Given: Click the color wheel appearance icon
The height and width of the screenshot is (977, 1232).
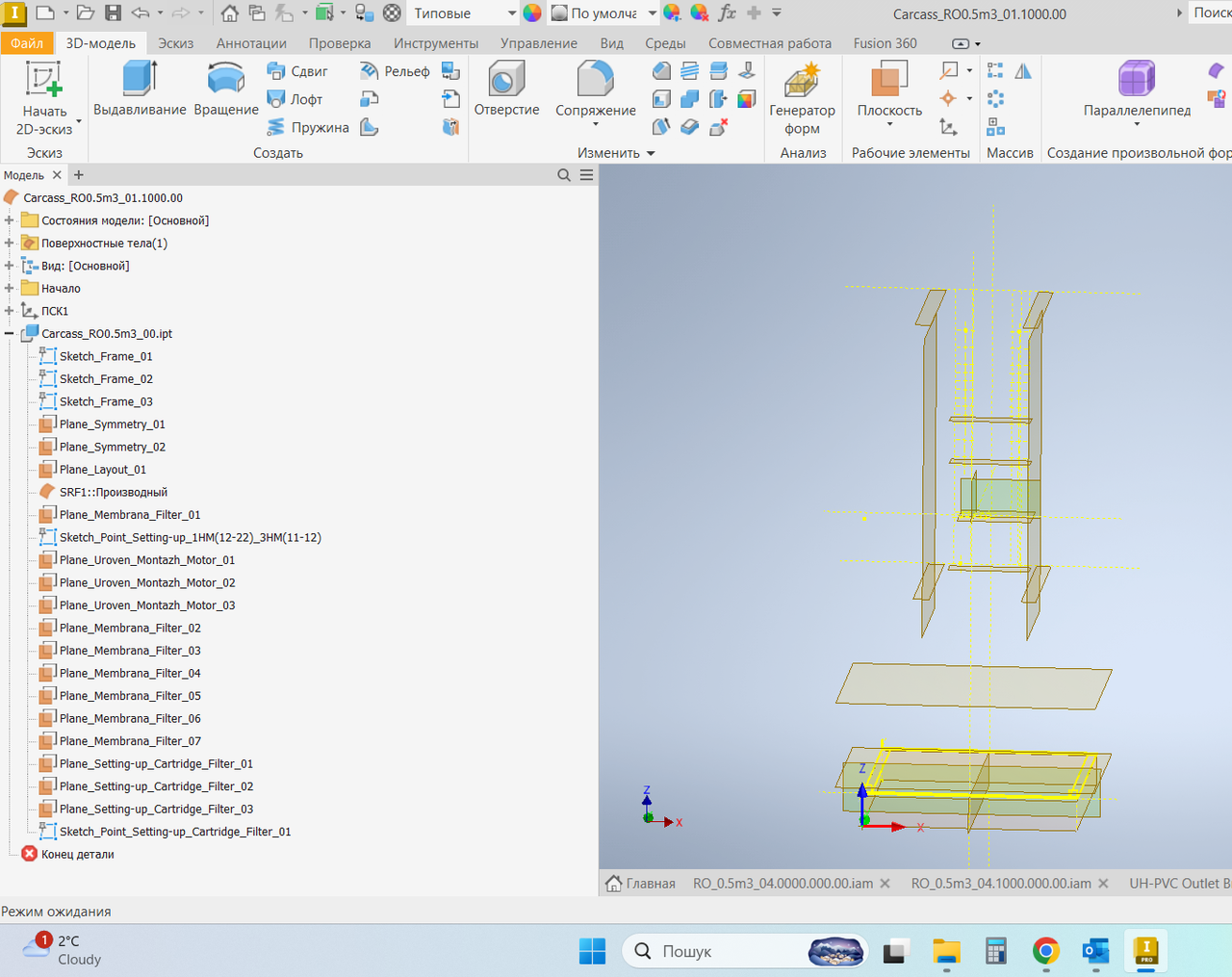Looking at the screenshot, I should point(532,13).
